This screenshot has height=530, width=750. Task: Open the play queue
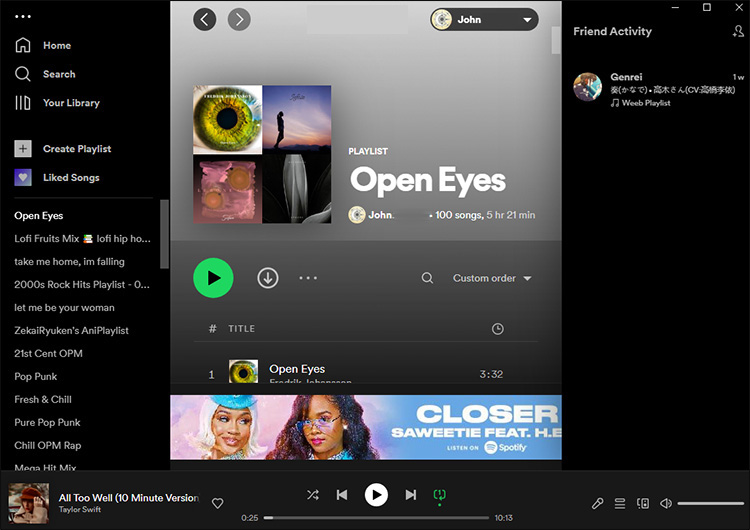tap(620, 503)
